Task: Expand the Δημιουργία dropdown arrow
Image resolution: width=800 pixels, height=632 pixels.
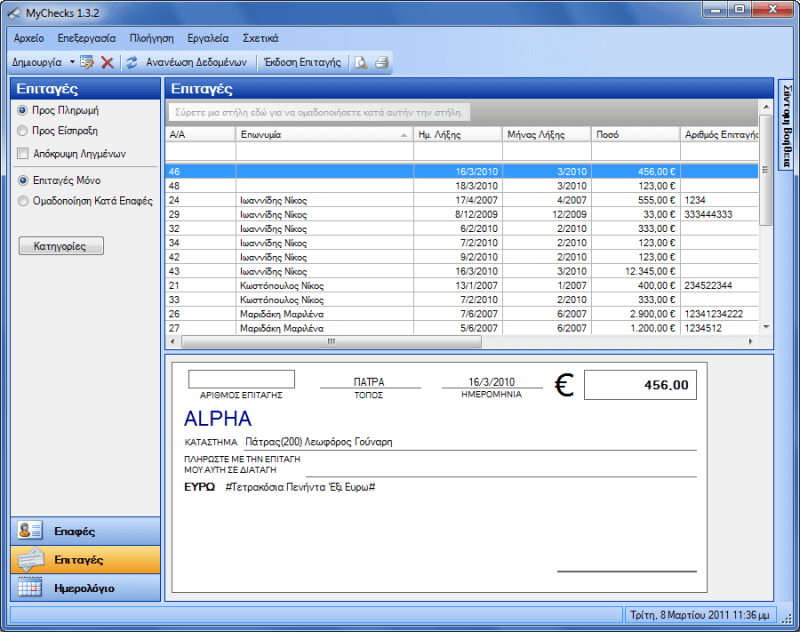Action: point(72,62)
